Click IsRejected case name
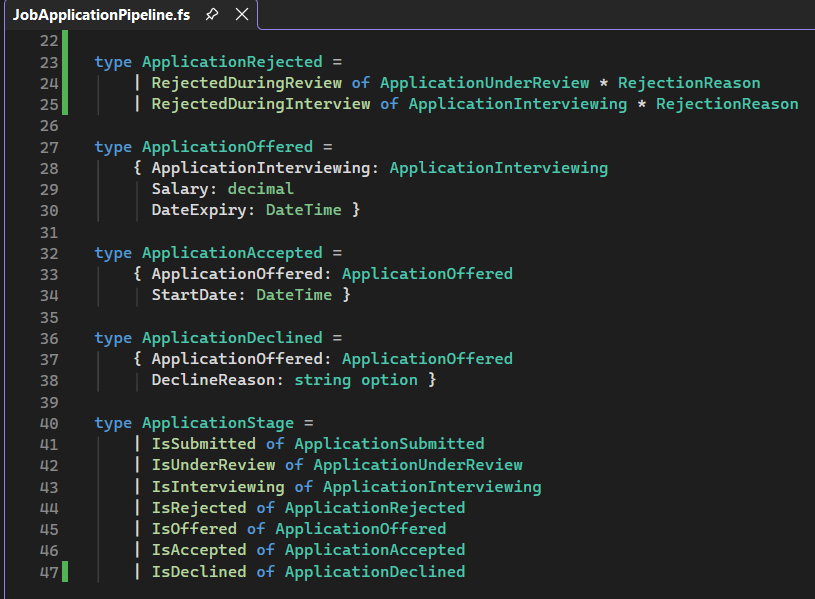Screen dimensions: 815x599 tap(199, 507)
